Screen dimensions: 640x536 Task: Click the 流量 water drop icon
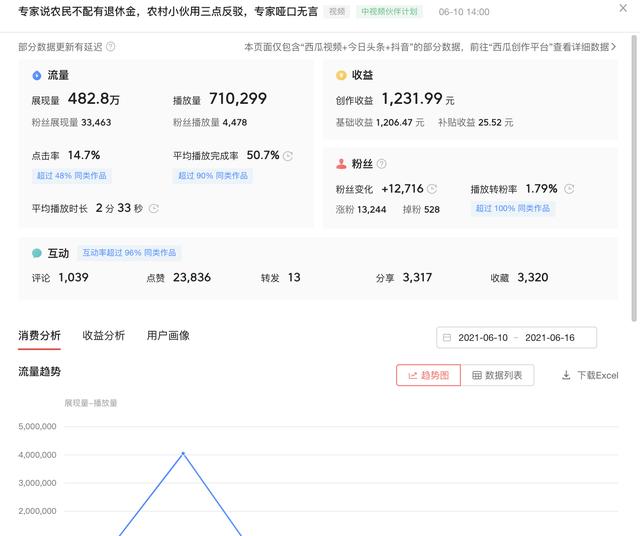[x=37, y=75]
